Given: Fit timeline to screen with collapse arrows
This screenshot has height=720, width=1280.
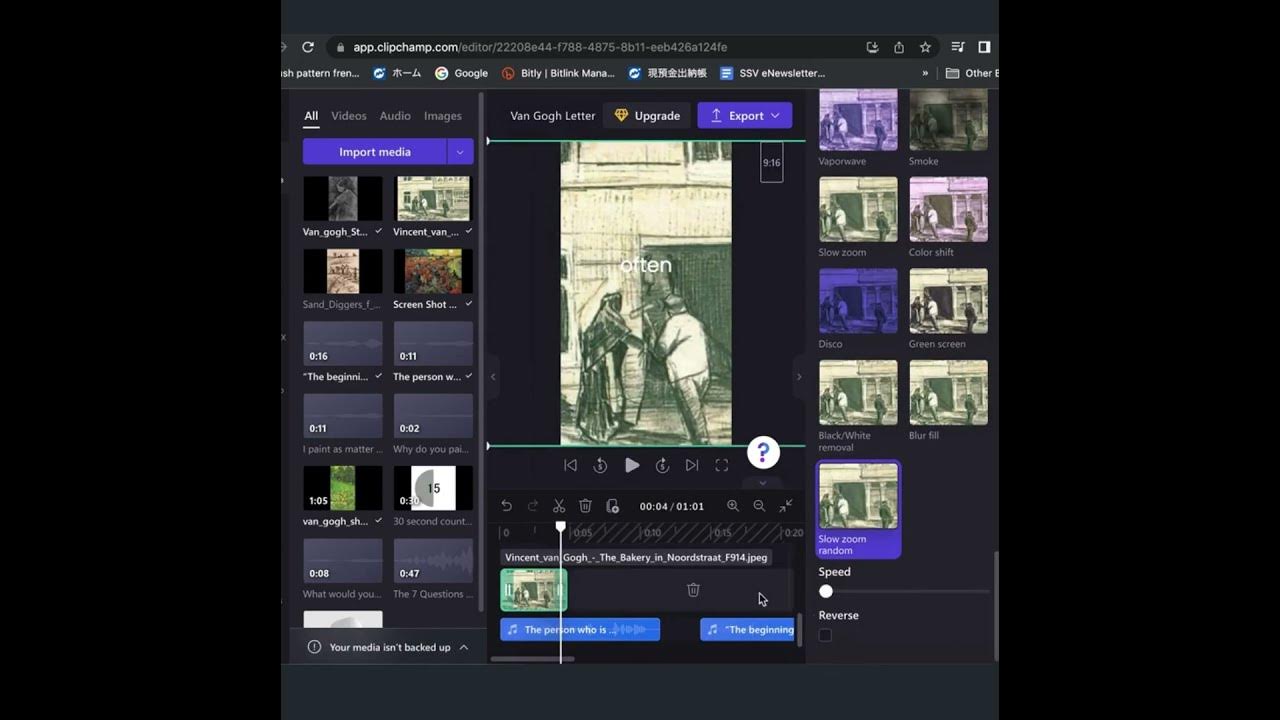Looking at the screenshot, I should (x=786, y=506).
